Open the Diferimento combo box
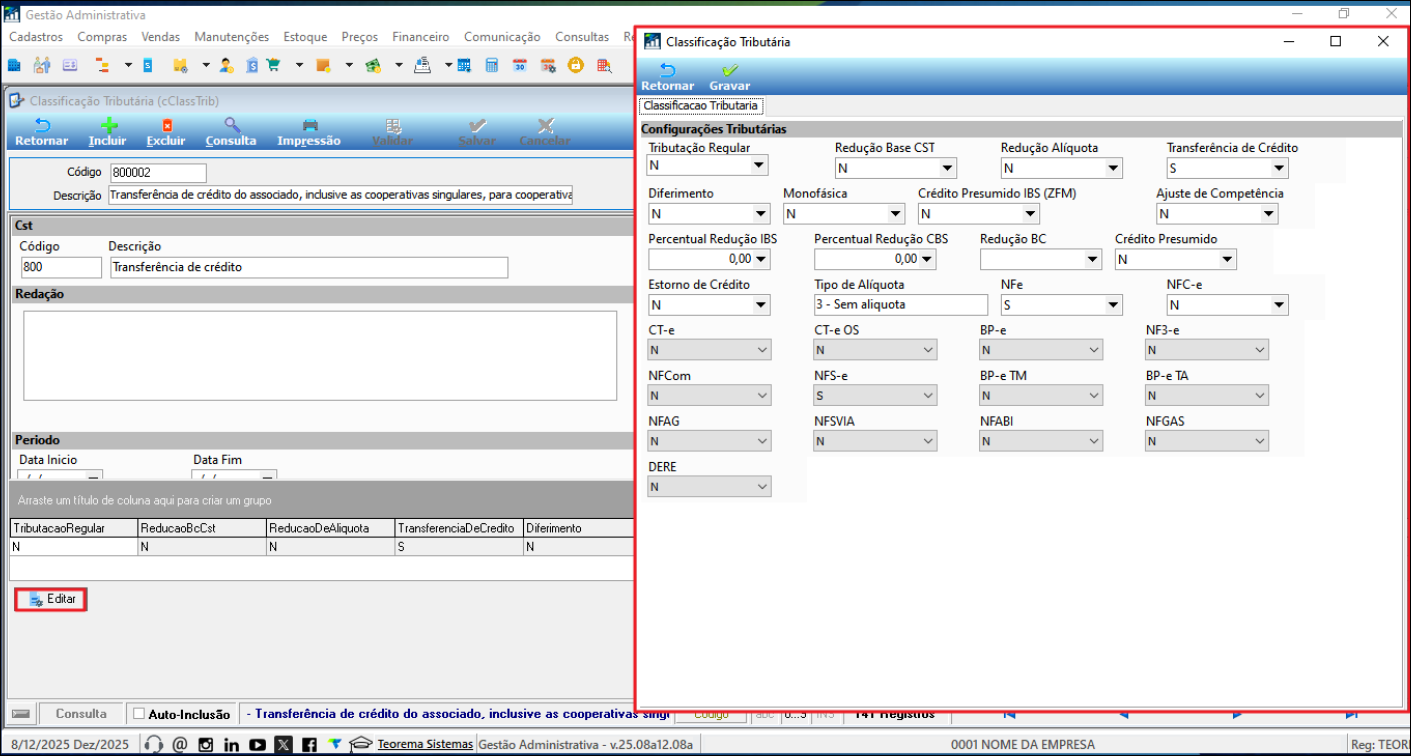 (x=761, y=213)
